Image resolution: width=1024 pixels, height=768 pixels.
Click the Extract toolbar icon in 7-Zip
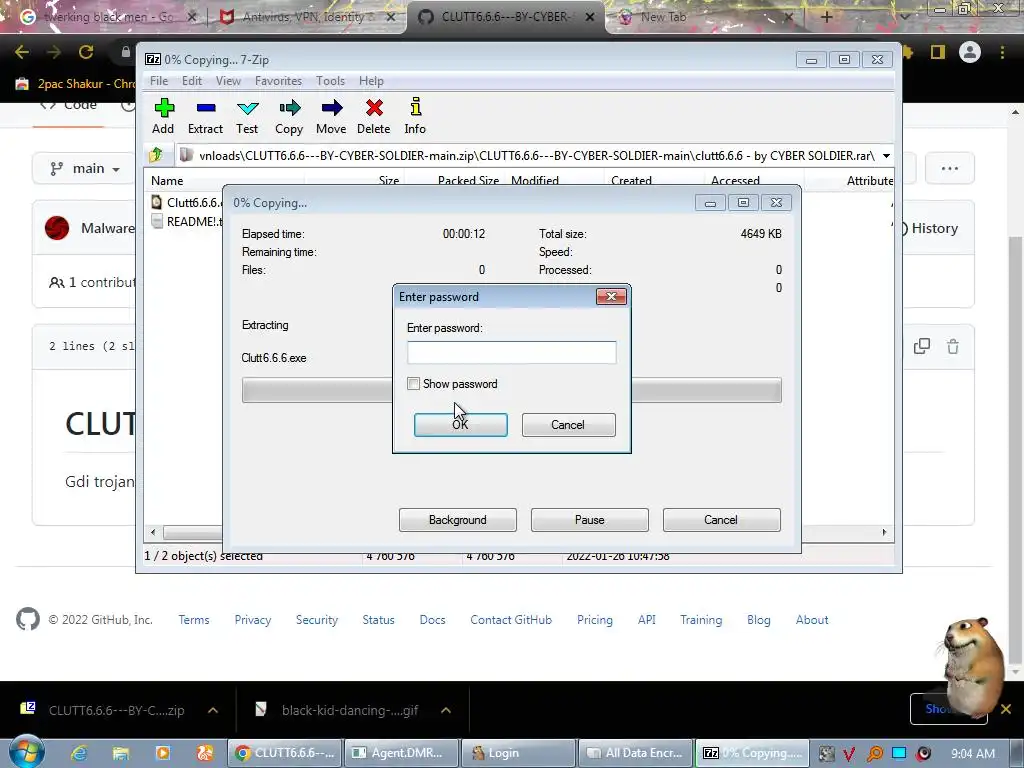pyautogui.click(x=206, y=116)
